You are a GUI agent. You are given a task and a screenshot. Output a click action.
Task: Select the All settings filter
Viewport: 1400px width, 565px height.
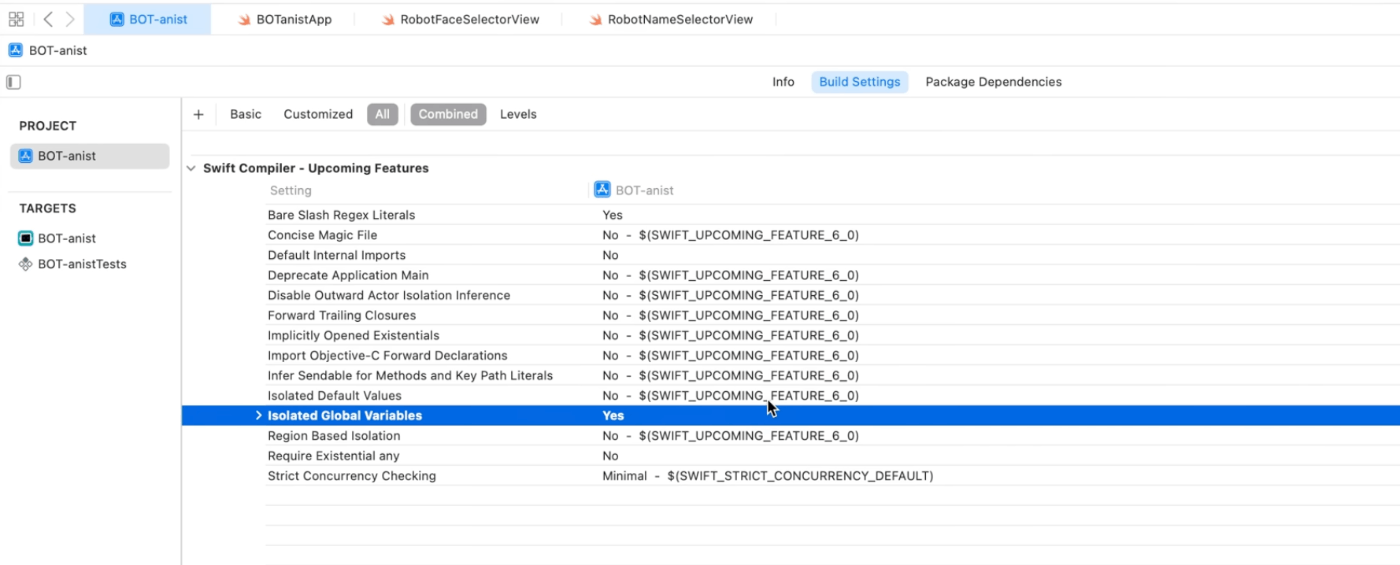pos(382,114)
